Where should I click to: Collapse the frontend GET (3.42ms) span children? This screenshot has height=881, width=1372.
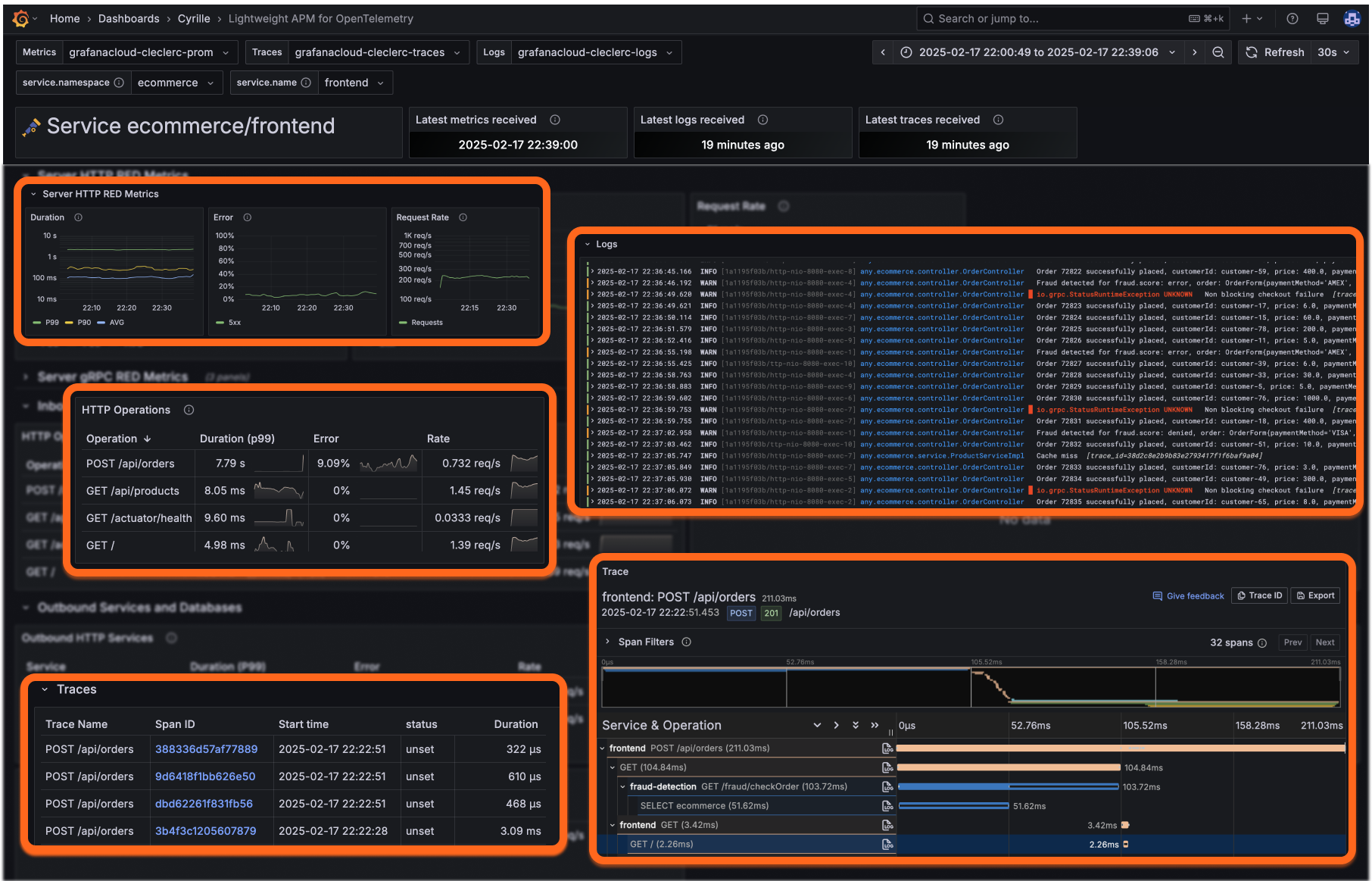click(x=613, y=825)
